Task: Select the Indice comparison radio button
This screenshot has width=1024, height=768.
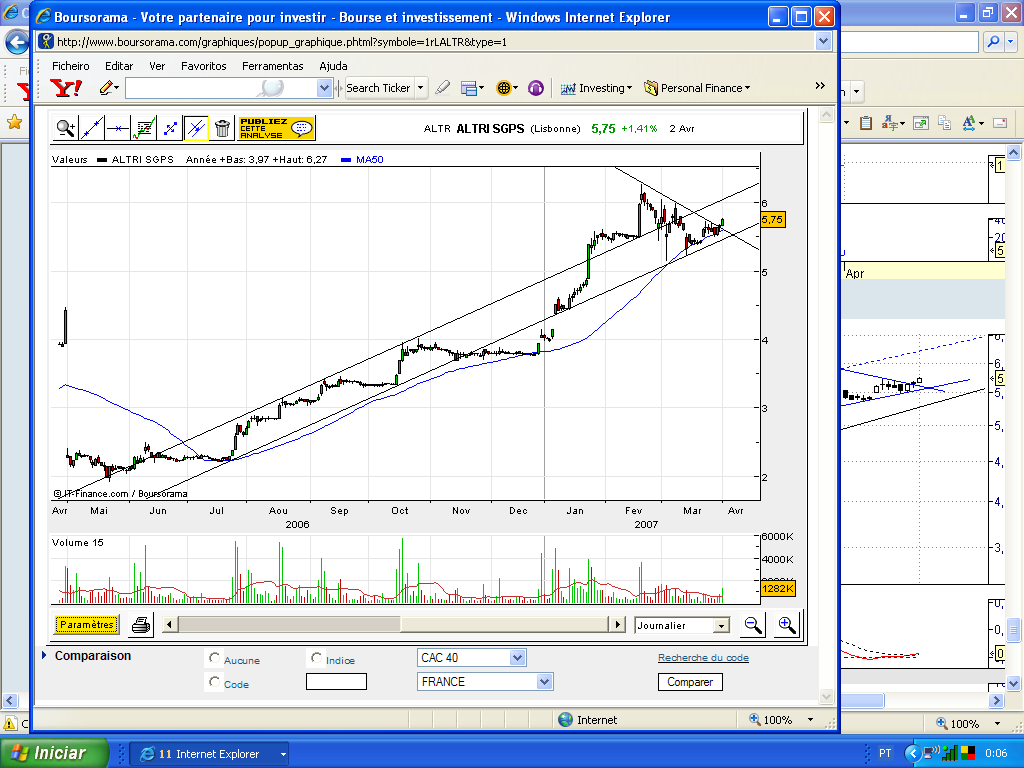Action: pos(316,658)
